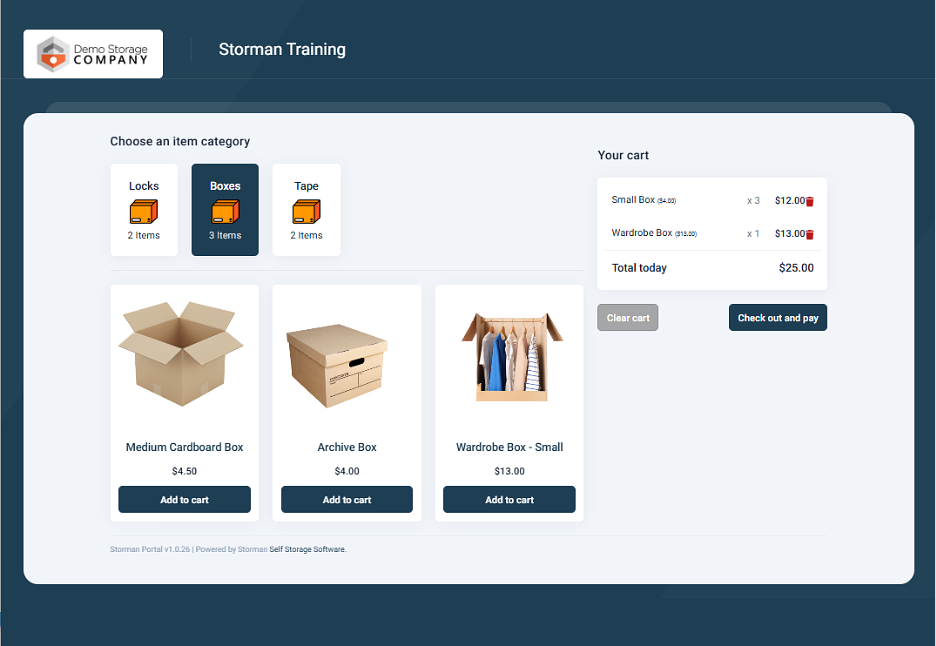
Task: Click the Wardrobe Box product image
Action: click(x=512, y=356)
